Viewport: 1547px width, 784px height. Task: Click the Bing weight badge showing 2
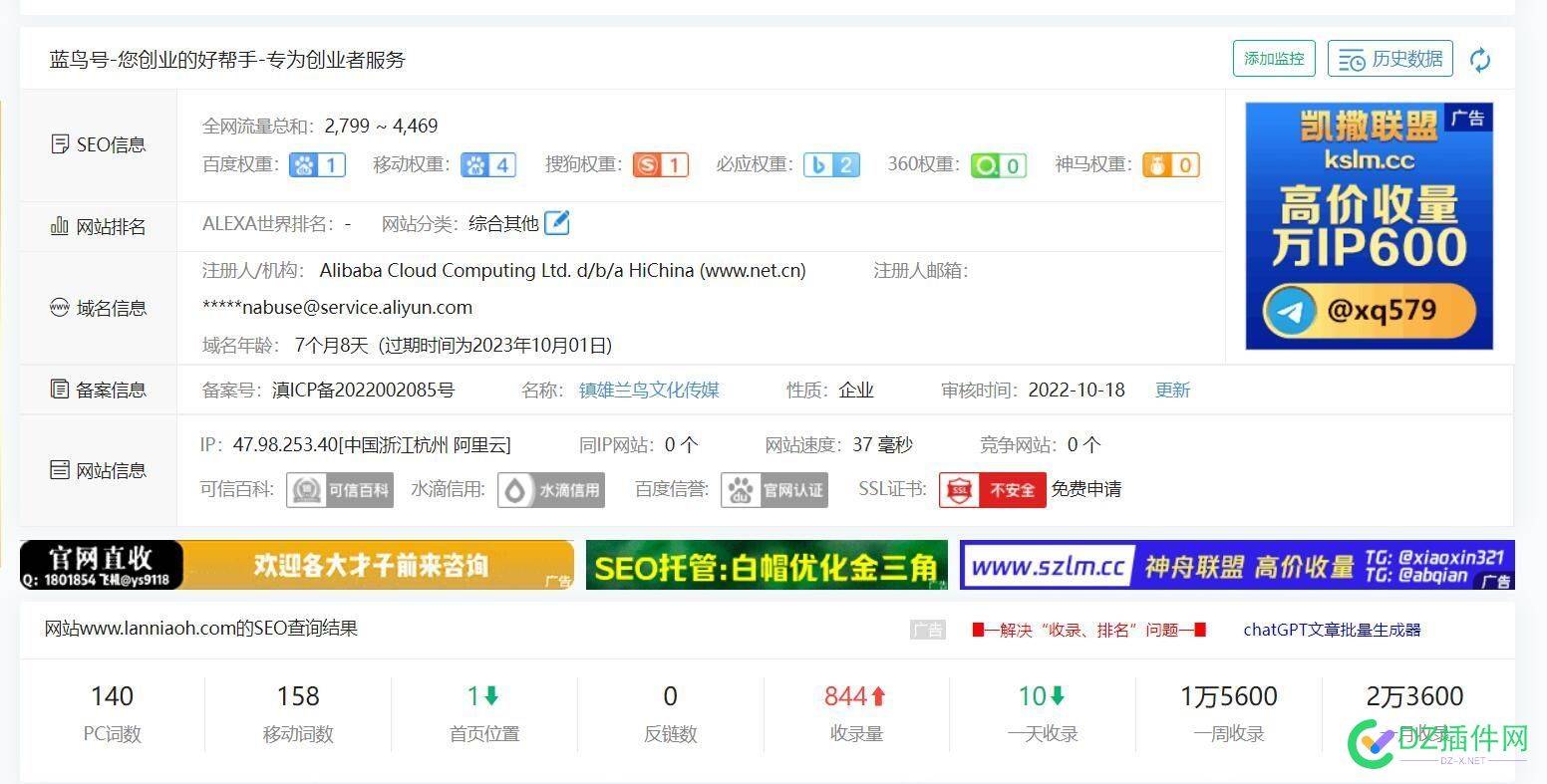(831, 164)
